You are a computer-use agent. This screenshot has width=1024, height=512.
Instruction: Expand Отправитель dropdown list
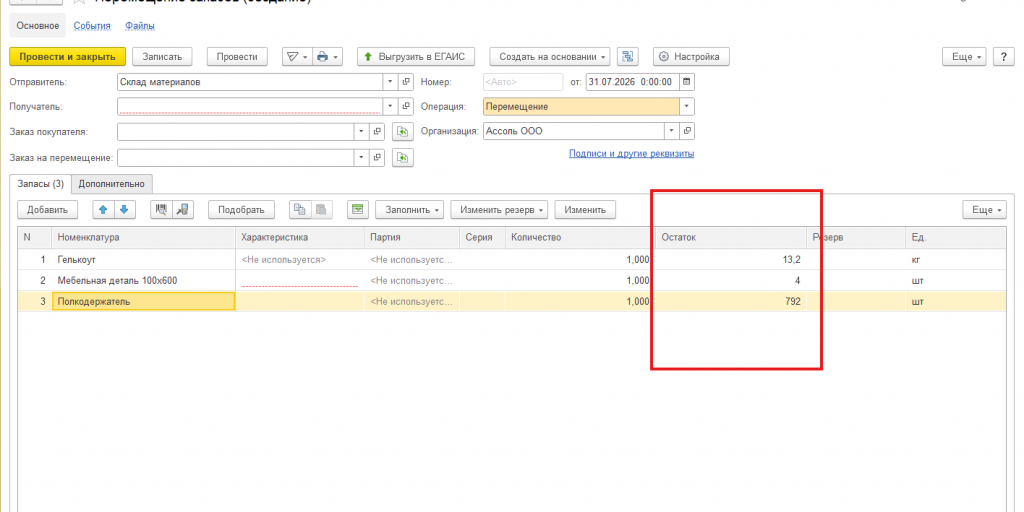(x=391, y=82)
